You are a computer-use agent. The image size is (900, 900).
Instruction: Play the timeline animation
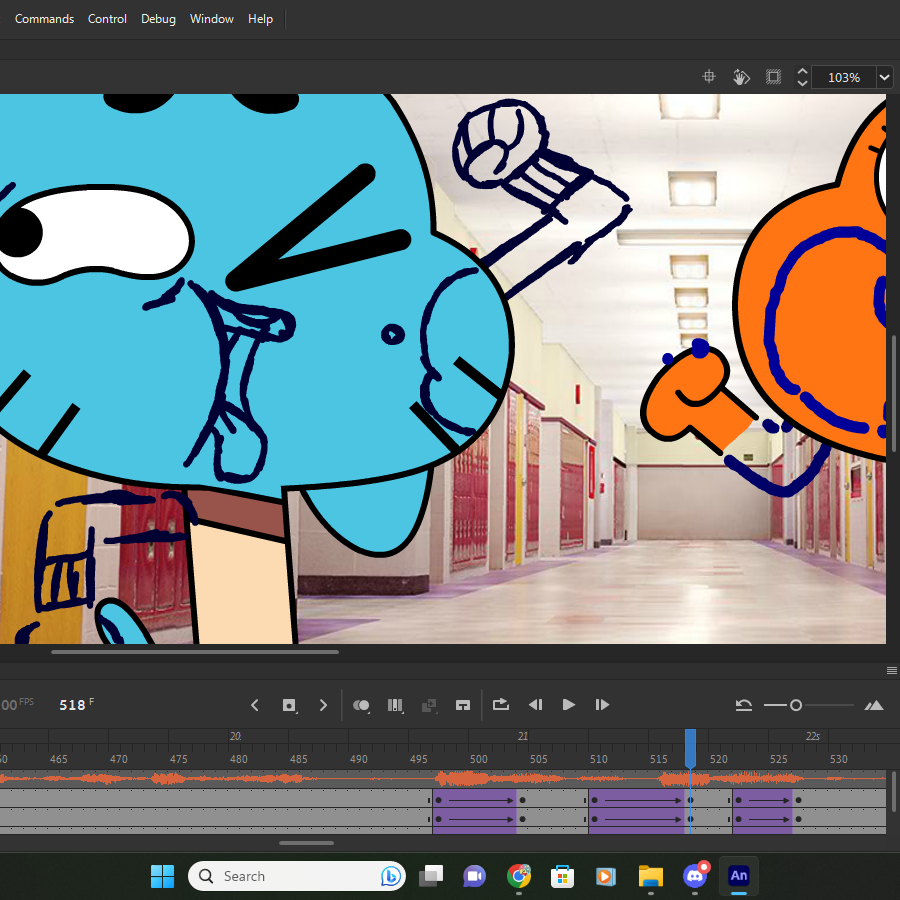pyautogui.click(x=568, y=704)
